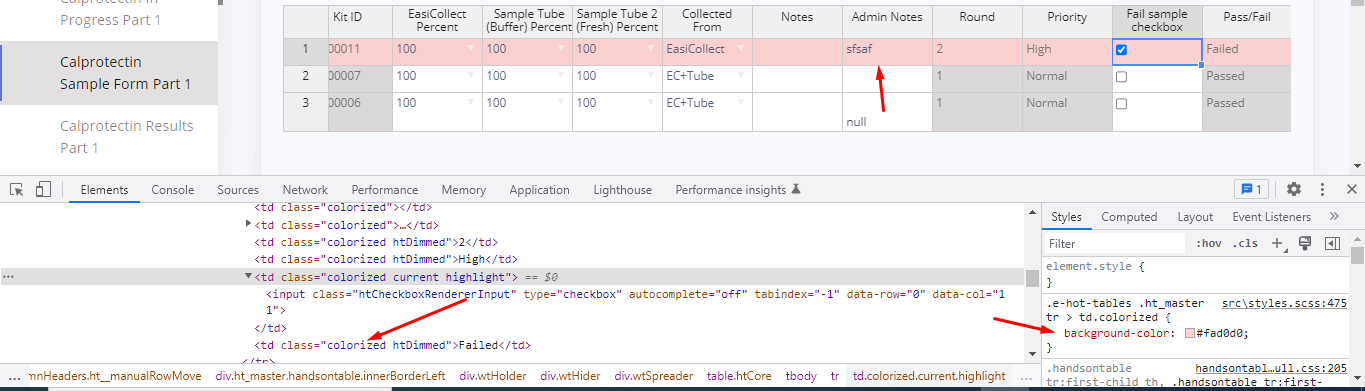Switch to the Console tab
The height and width of the screenshot is (391, 1365).
point(173,189)
